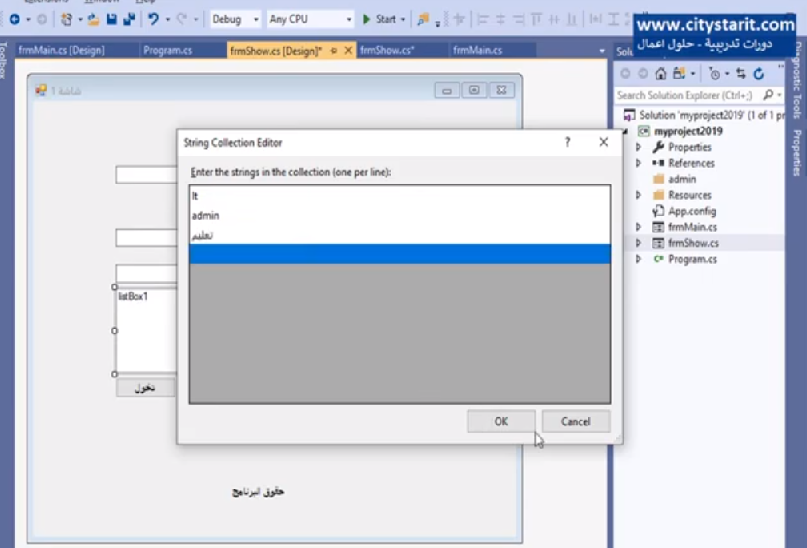The image size is (807, 548).
Task: Open the Diagnostic Tools side tab
Action: coord(796,81)
